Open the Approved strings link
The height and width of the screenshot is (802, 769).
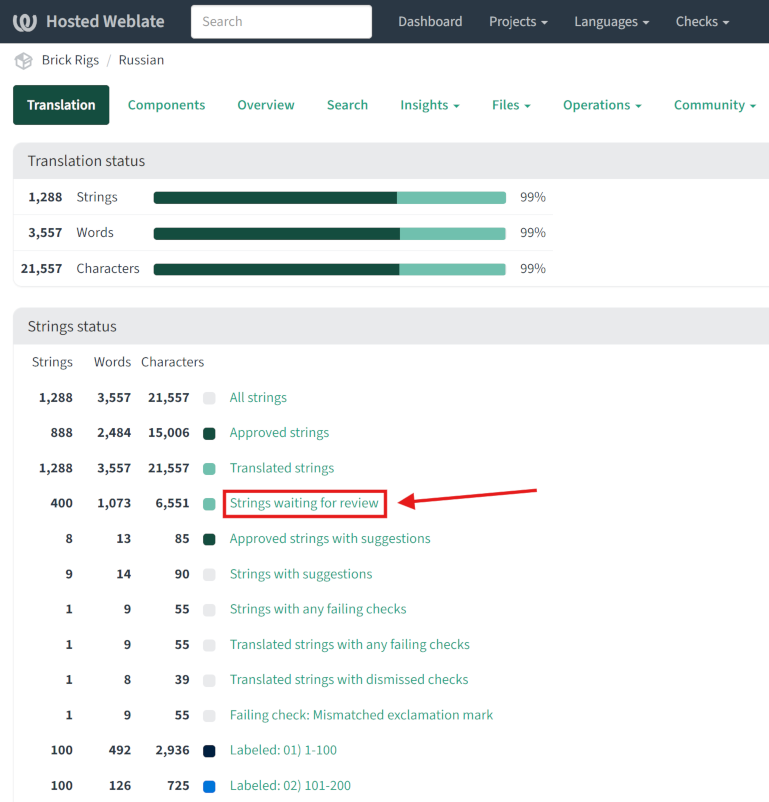[279, 433]
